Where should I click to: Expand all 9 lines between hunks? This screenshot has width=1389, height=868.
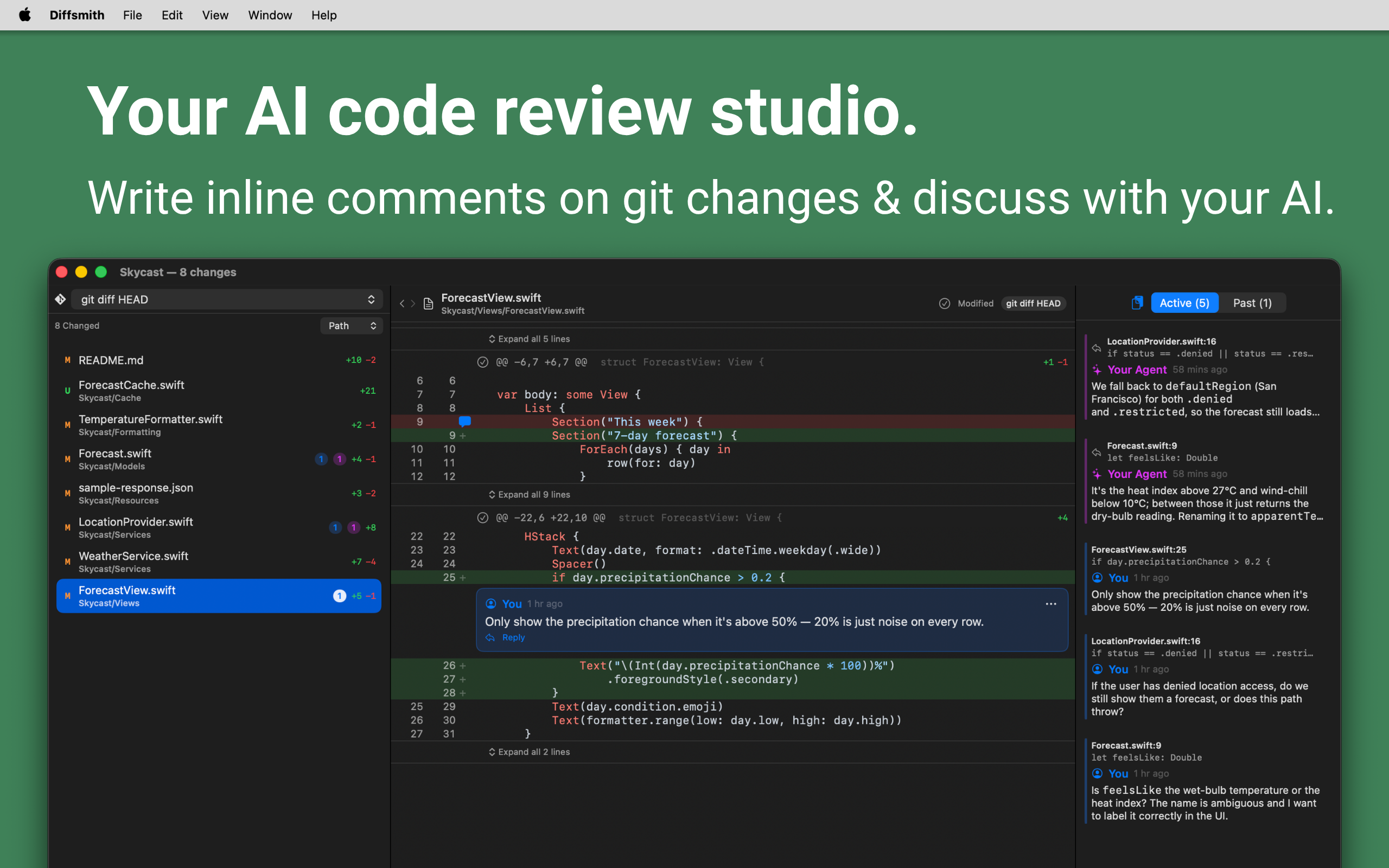(x=528, y=494)
